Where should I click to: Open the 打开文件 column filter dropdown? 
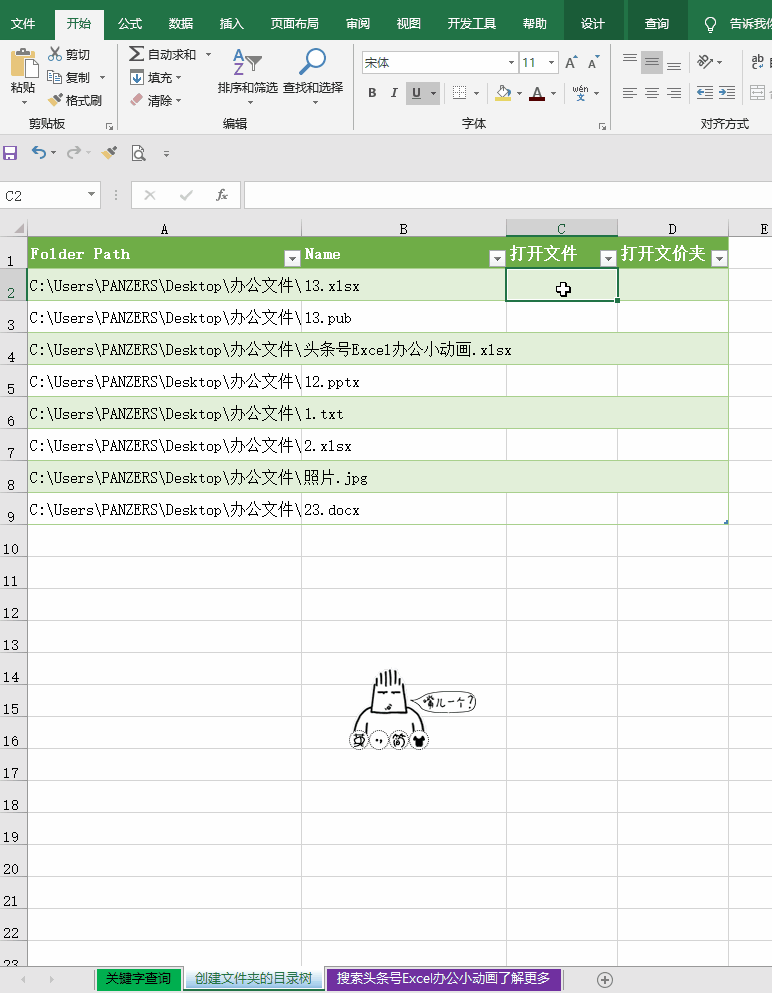click(x=608, y=258)
